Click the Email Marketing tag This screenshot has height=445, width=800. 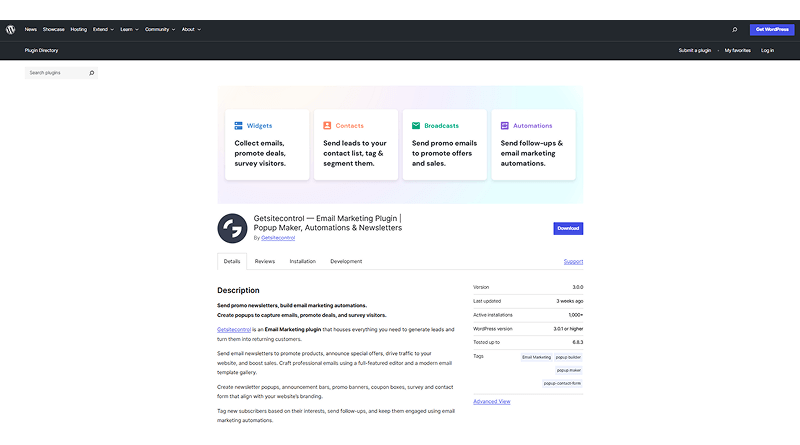coord(536,357)
